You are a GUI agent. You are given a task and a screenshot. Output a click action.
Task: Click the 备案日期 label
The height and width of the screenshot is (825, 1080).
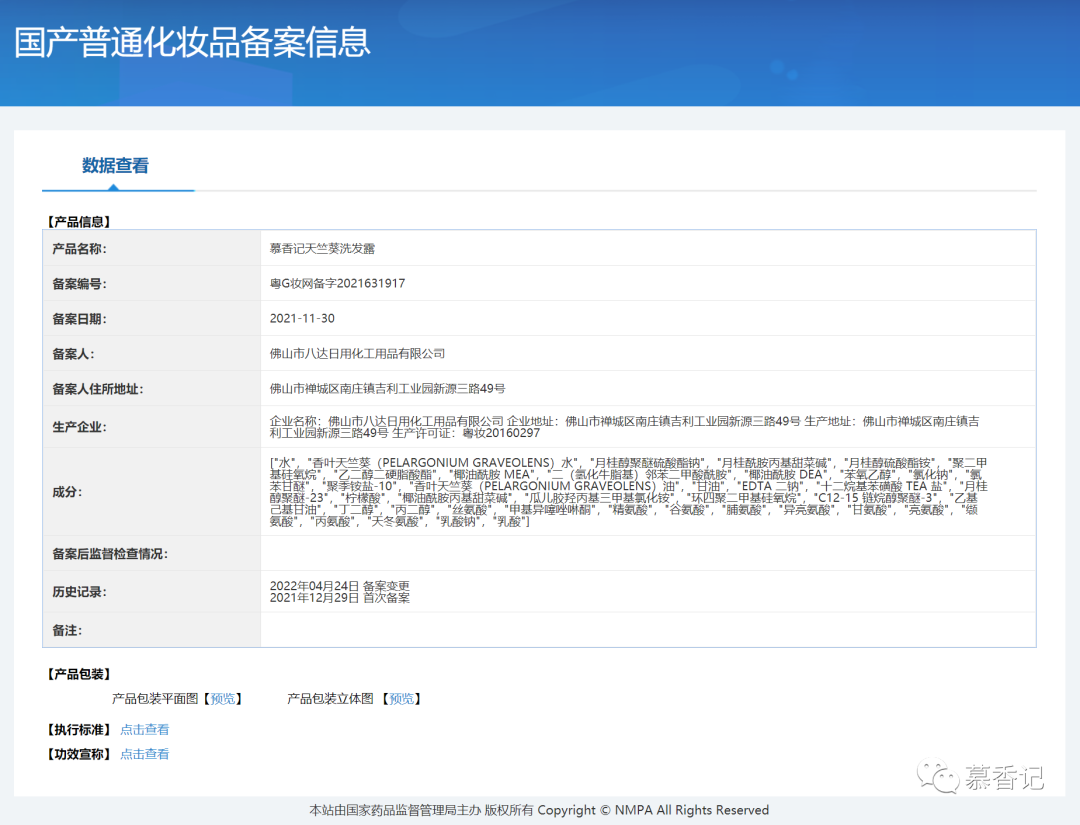(79, 320)
